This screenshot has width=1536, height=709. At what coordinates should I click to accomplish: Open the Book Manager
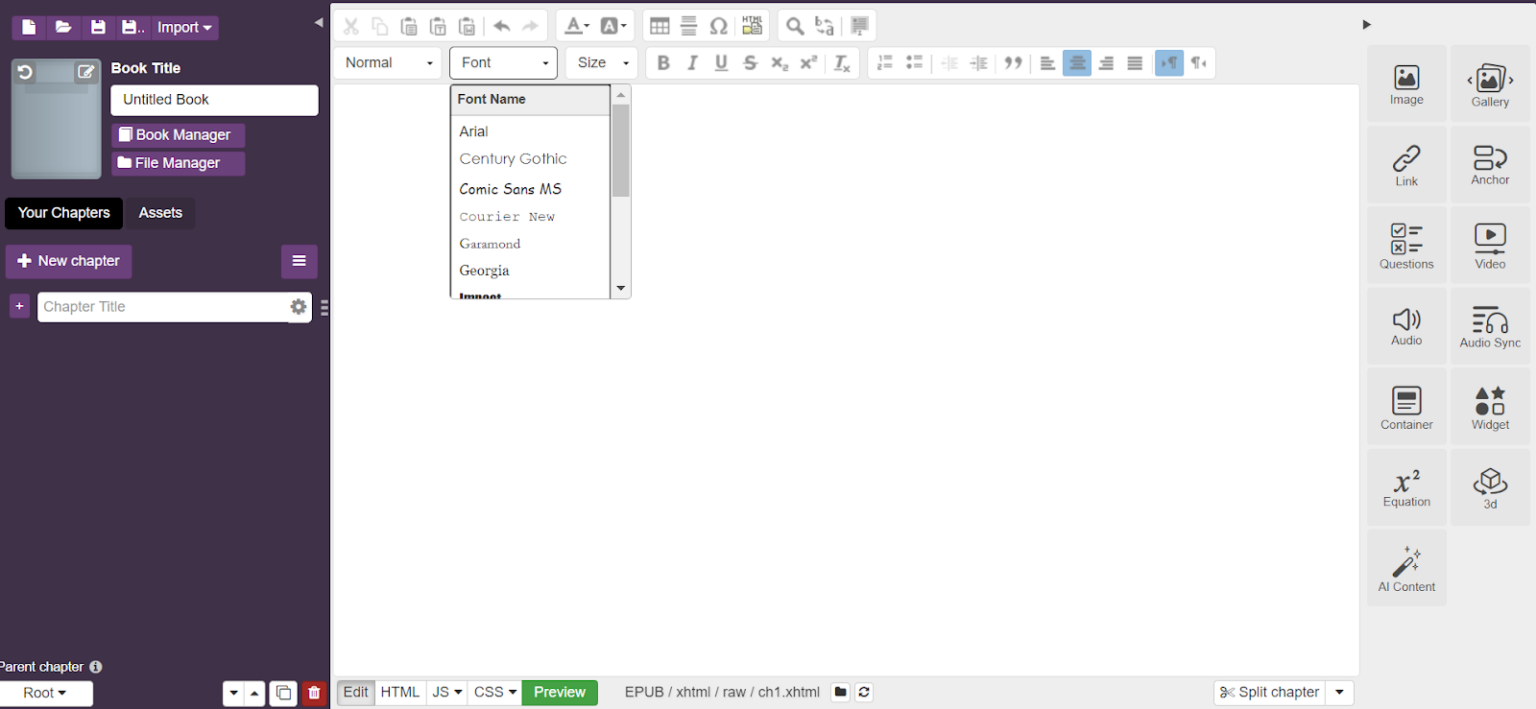point(178,134)
